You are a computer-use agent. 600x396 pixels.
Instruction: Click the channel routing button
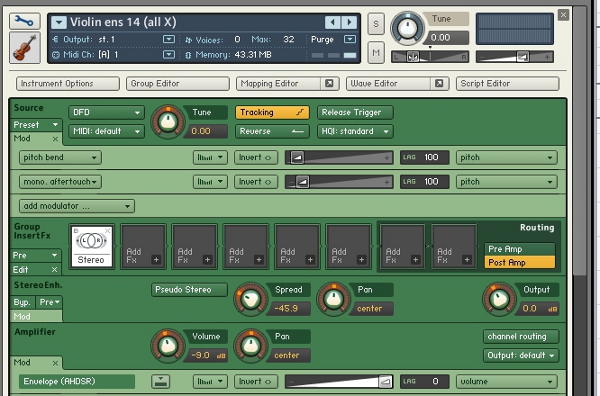pos(521,336)
